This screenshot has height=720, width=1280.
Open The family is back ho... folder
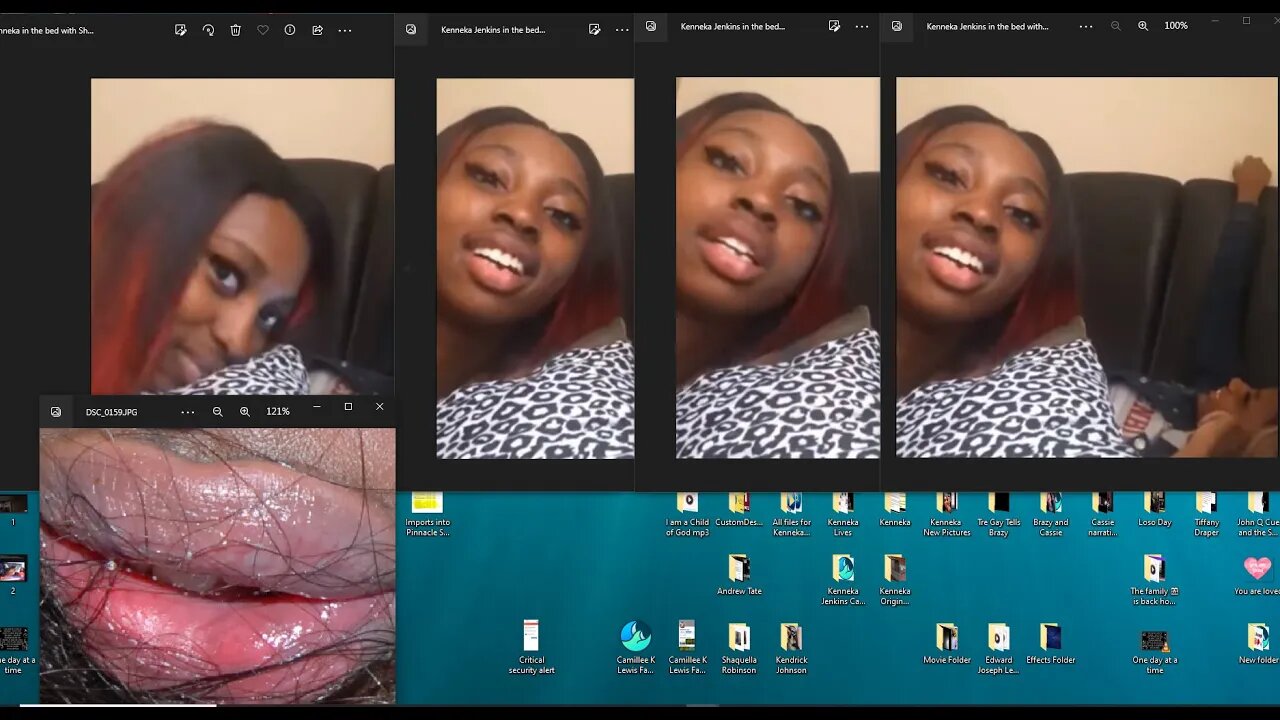click(1154, 580)
